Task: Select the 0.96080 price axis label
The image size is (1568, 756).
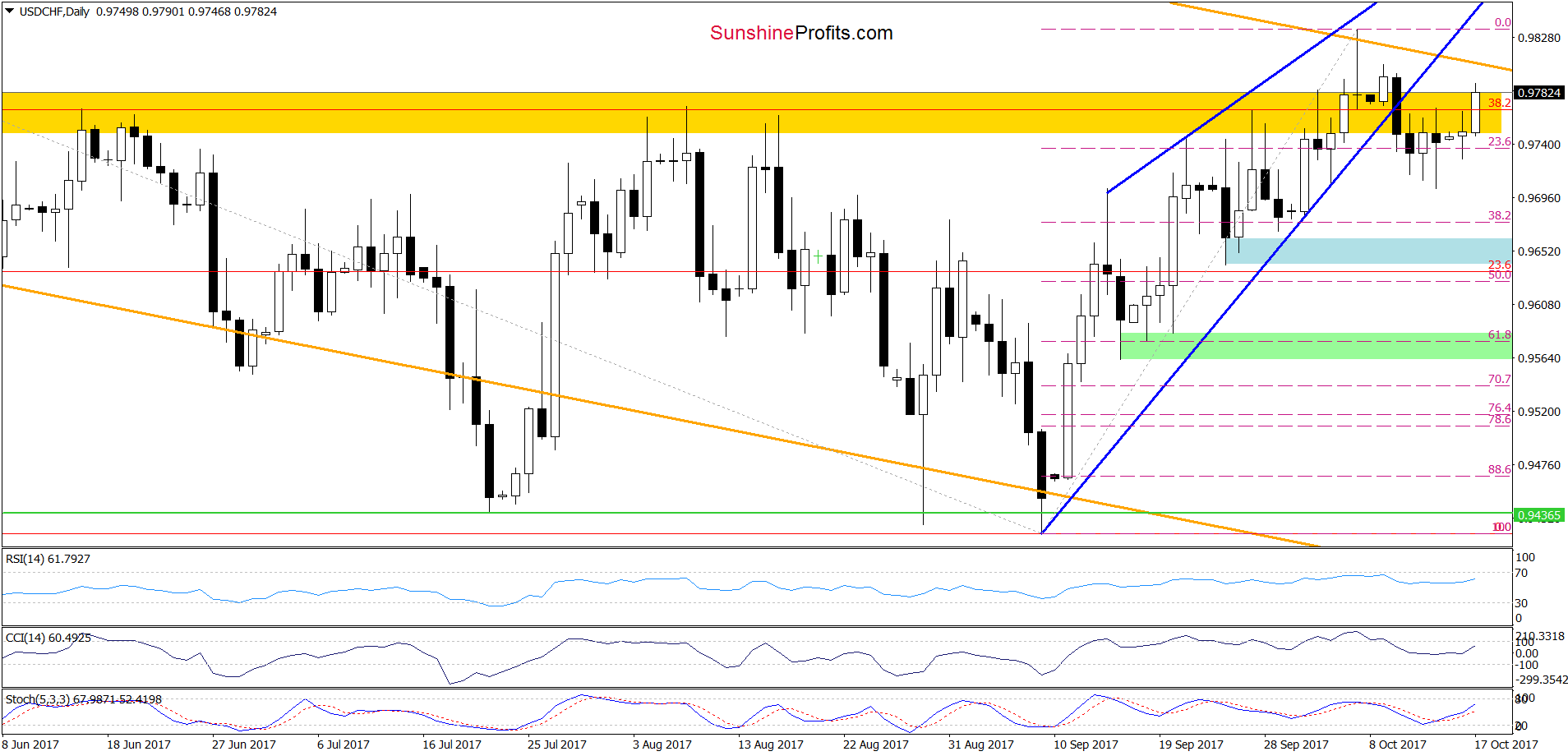Action: [1538, 305]
